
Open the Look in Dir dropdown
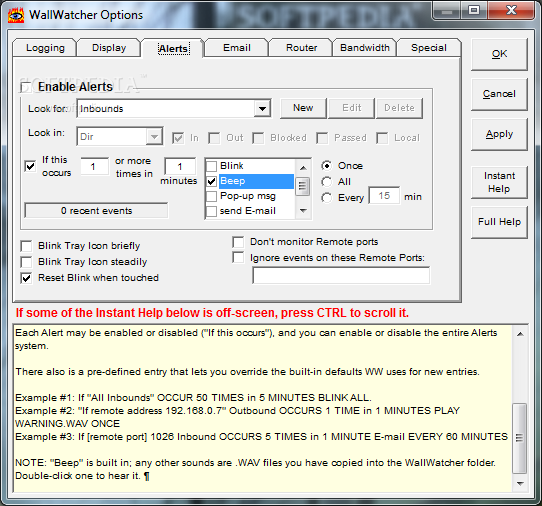154,137
